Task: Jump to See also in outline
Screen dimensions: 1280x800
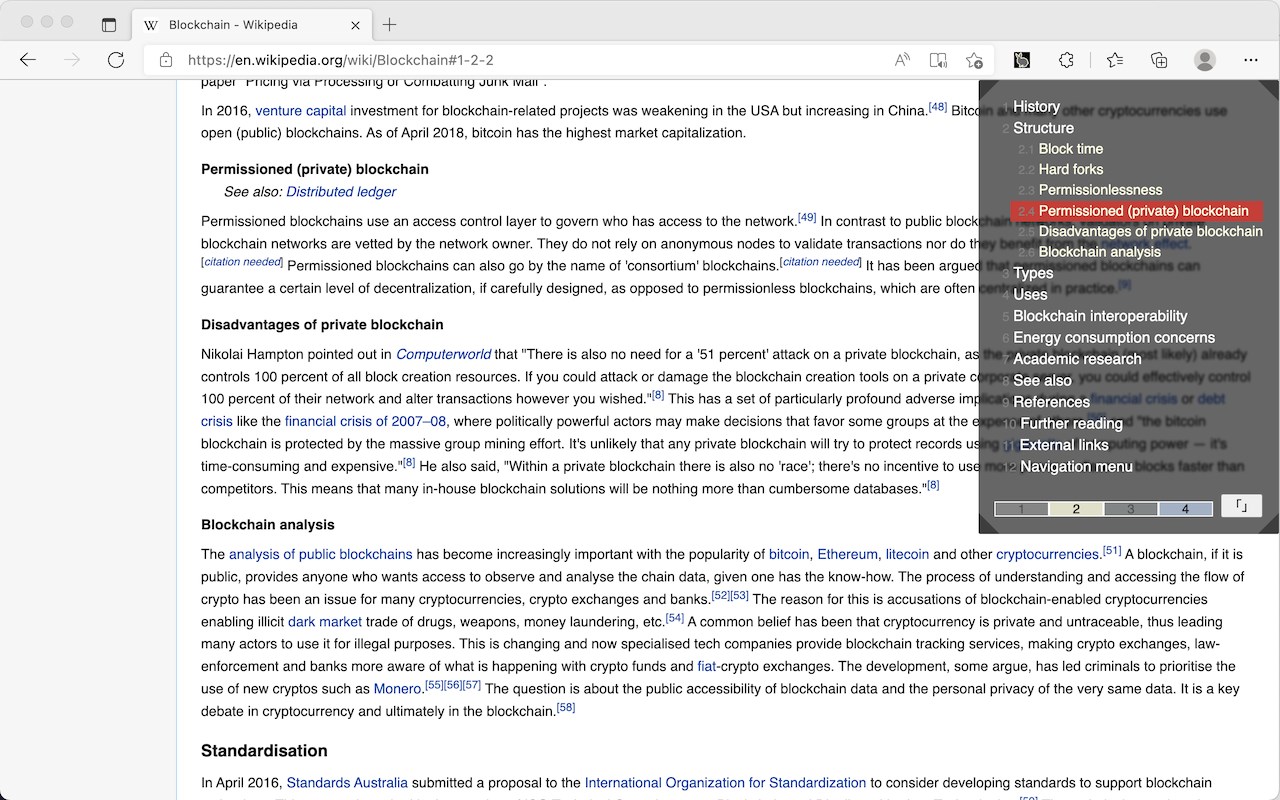Action: click(1042, 381)
